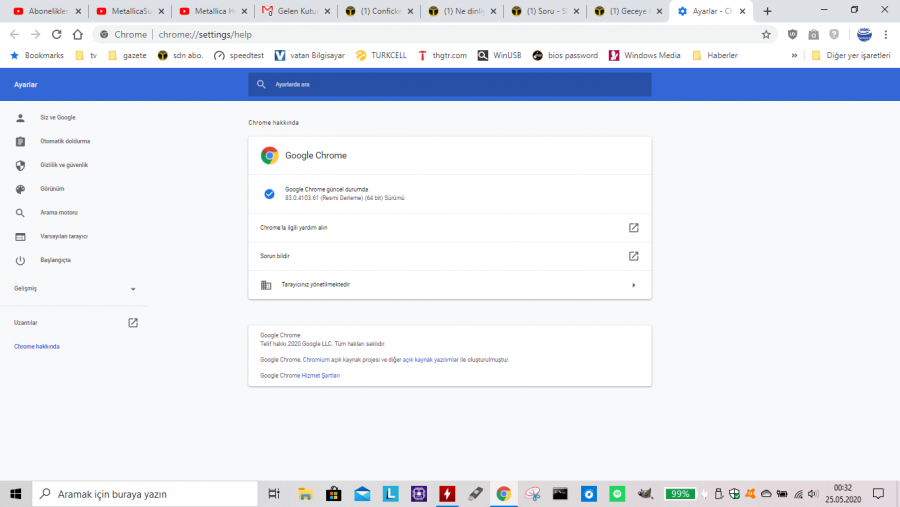The image size is (900, 507).
Task: Open the Windows Start menu
Action: tap(15, 494)
